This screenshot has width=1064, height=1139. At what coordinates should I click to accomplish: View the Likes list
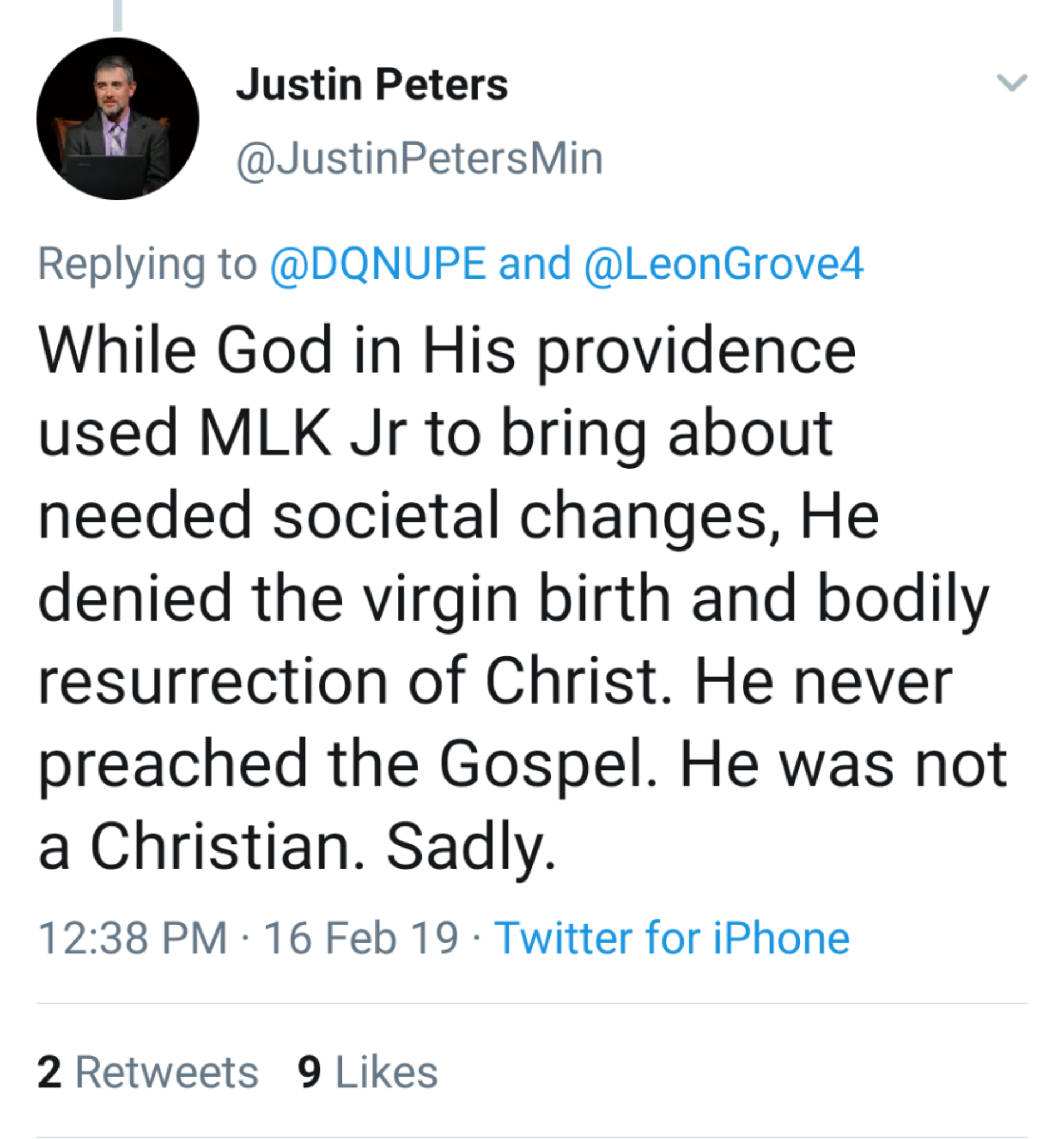click(x=386, y=1072)
